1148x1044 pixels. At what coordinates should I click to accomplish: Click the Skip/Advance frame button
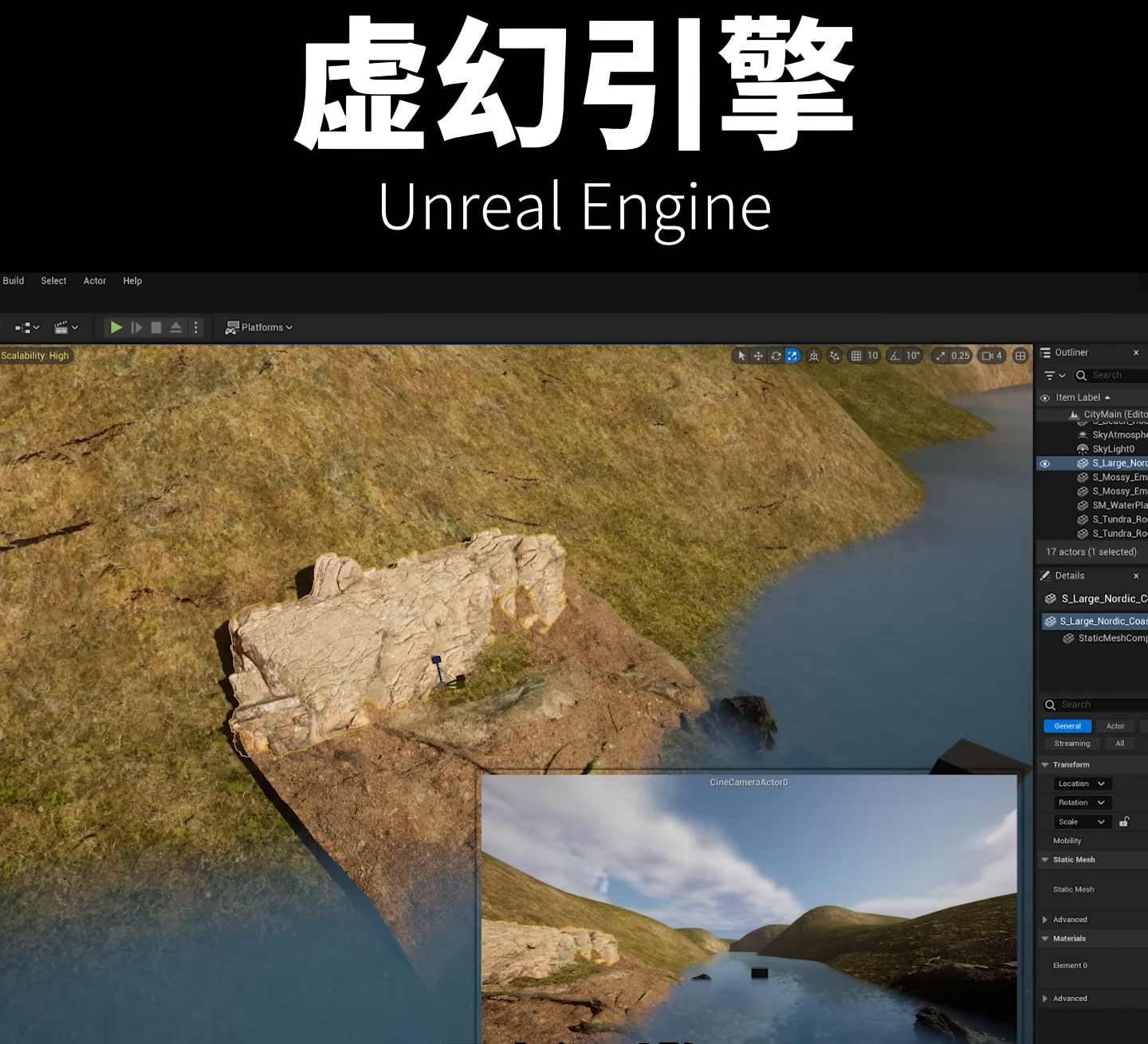(136, 328)
